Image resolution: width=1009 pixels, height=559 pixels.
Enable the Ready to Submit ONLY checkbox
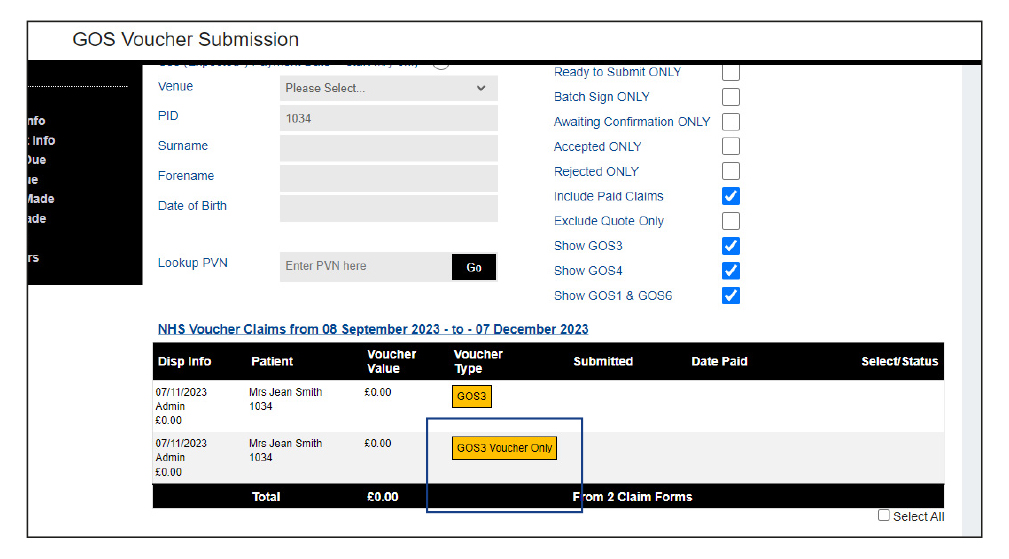click(731, 72)
